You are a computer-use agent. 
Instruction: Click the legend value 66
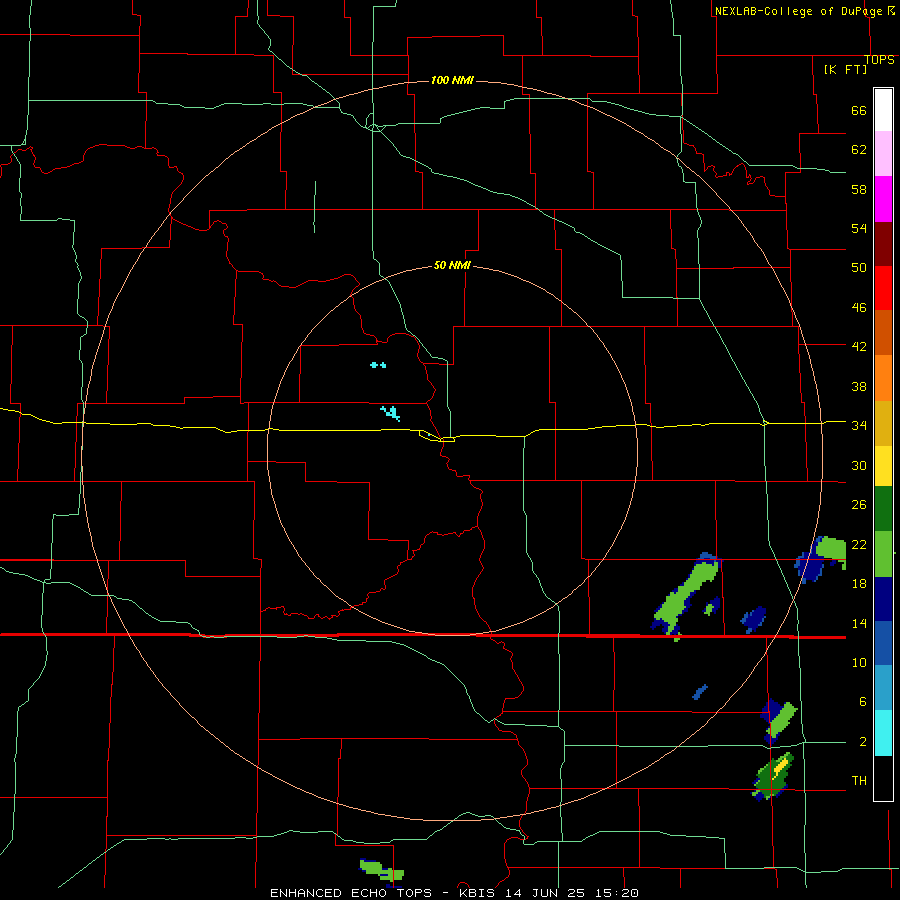[859, 110]
